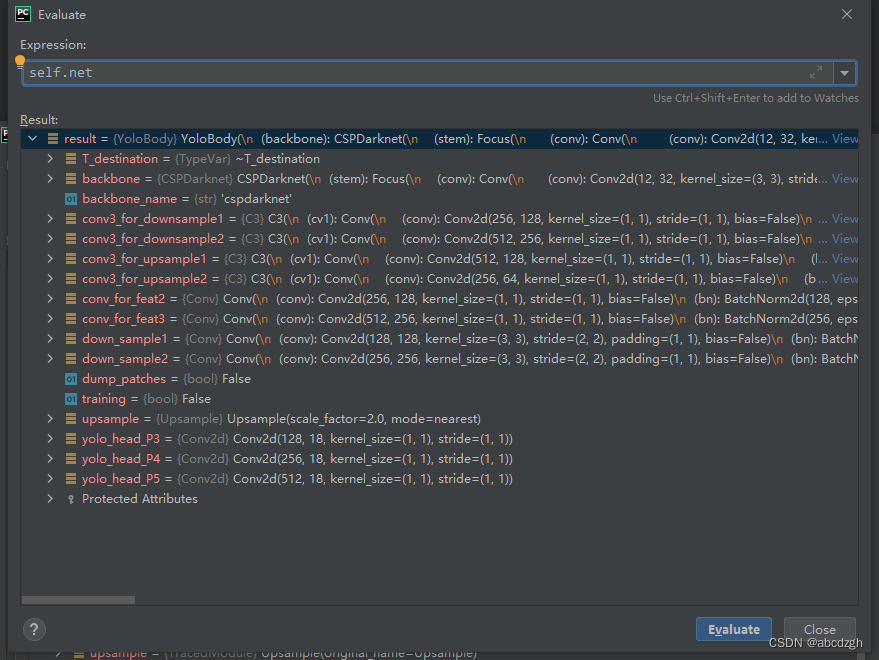Click object icon beside conv3_for_downsample2
The image size is (879, 660).
(71, 239)
